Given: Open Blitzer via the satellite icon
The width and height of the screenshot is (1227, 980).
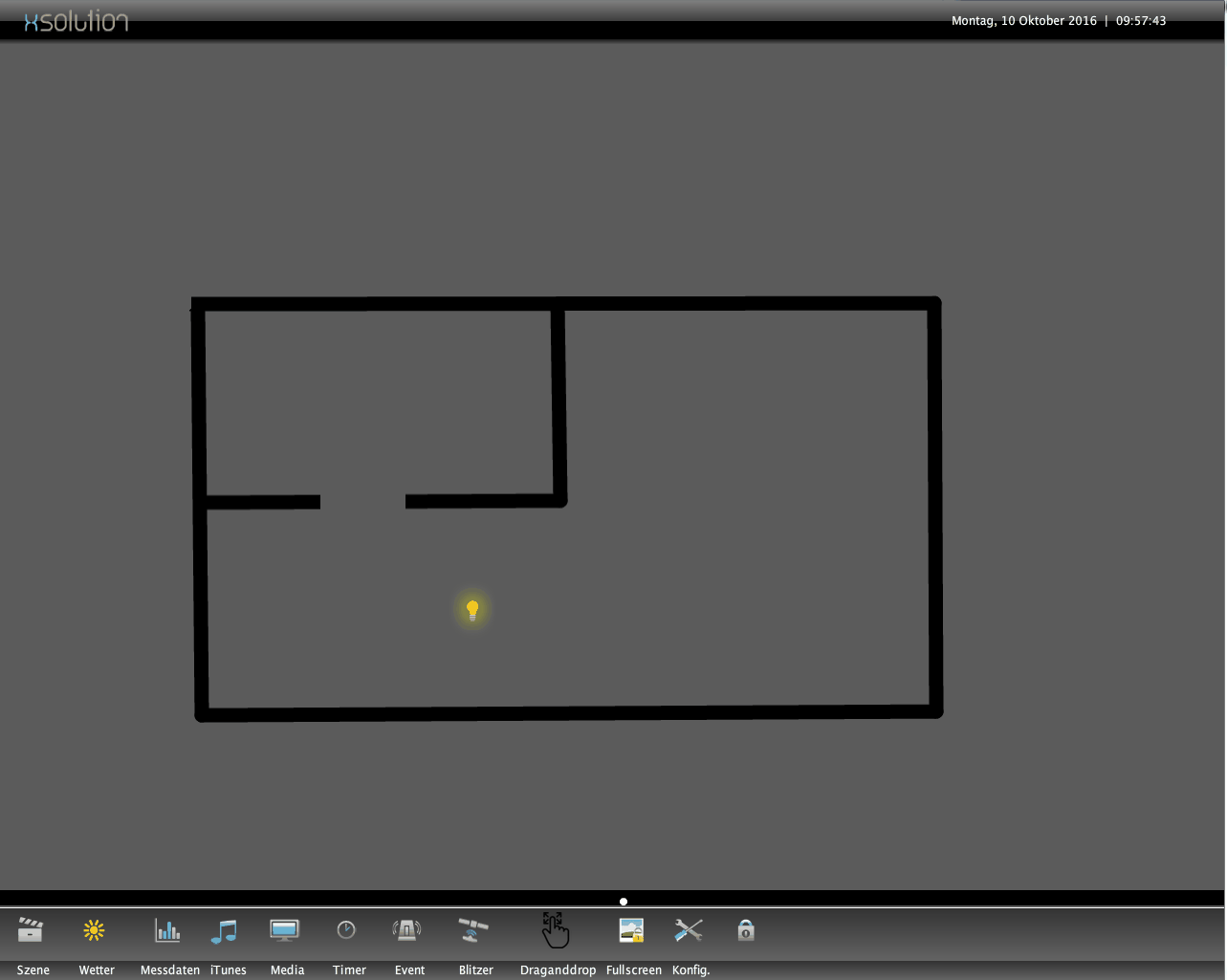Looking at the screenshot, I should (473, 929).
